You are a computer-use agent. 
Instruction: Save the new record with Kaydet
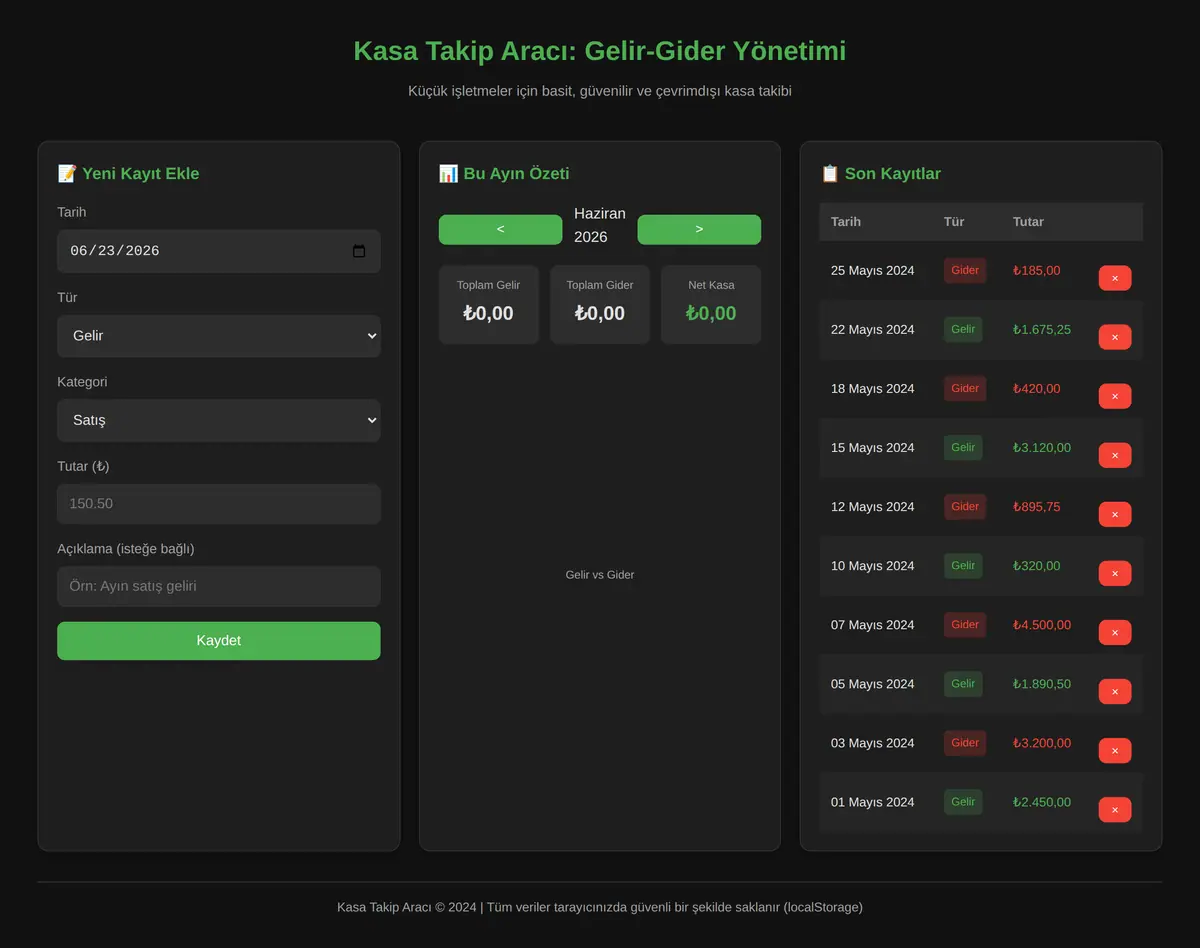click(219, 641)
